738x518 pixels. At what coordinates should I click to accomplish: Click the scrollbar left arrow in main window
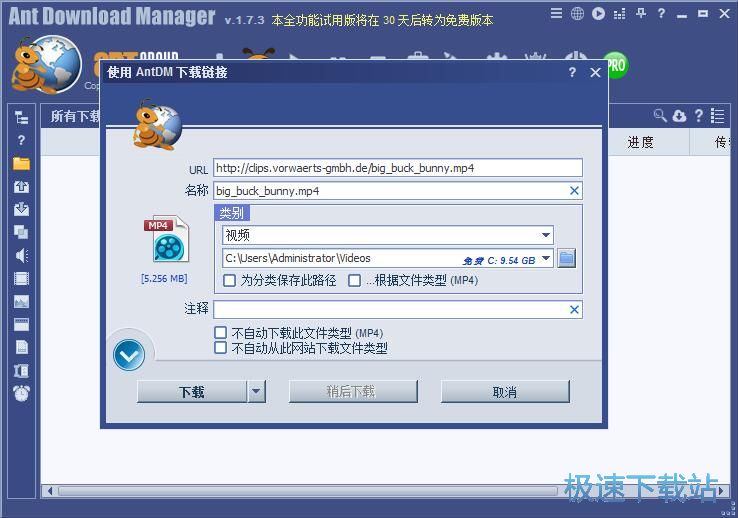49,491
